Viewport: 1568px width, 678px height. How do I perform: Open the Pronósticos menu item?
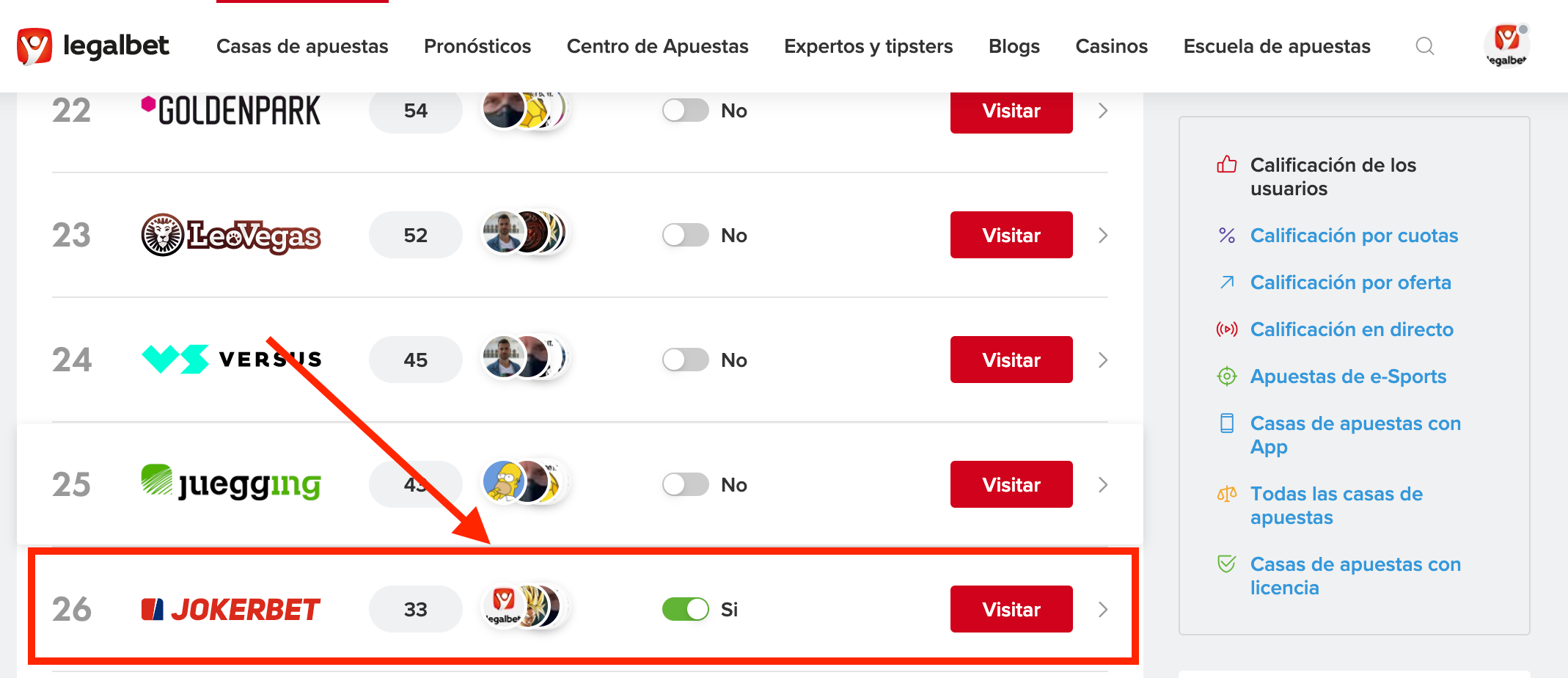[477, 46]
